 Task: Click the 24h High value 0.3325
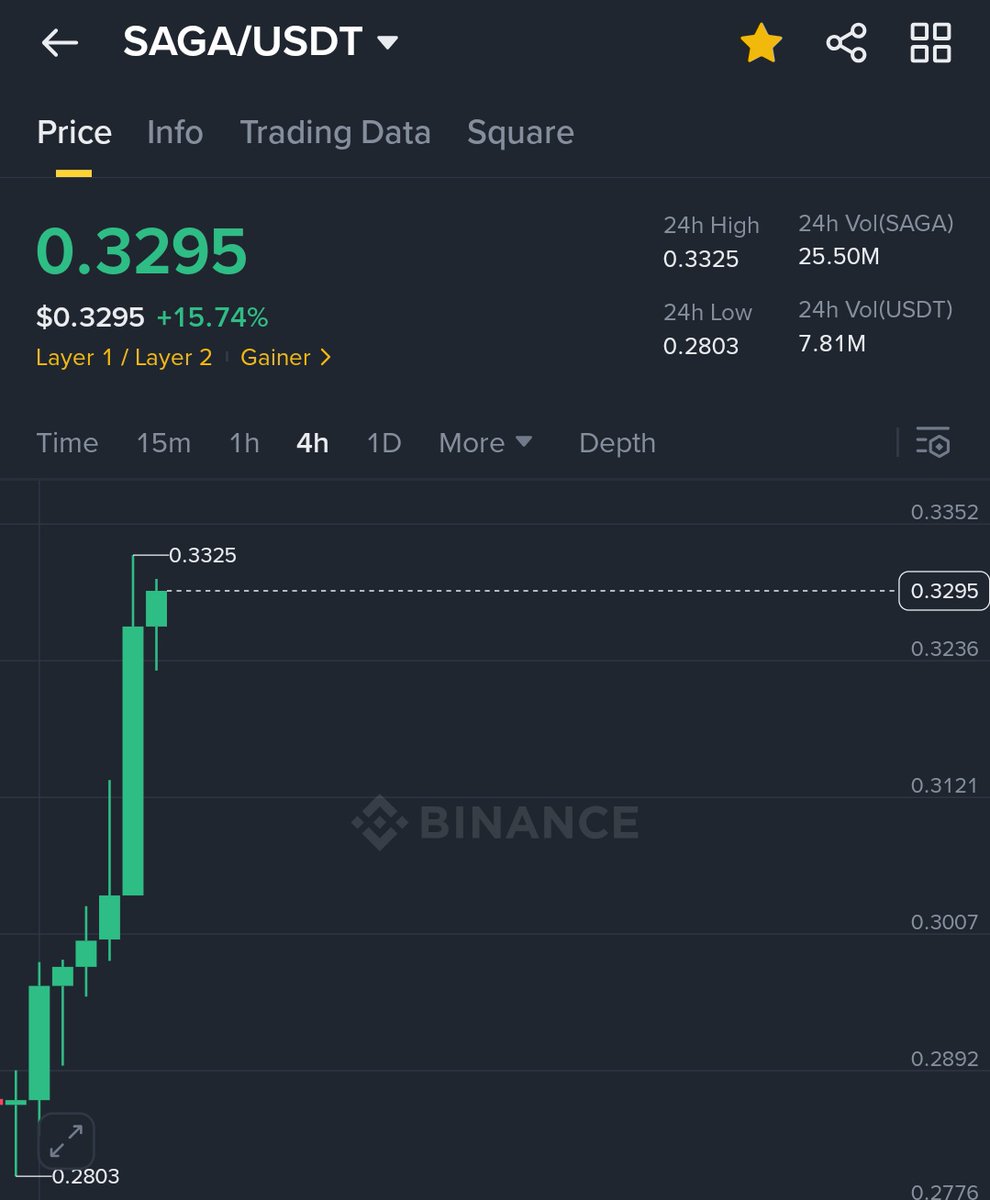701,259
